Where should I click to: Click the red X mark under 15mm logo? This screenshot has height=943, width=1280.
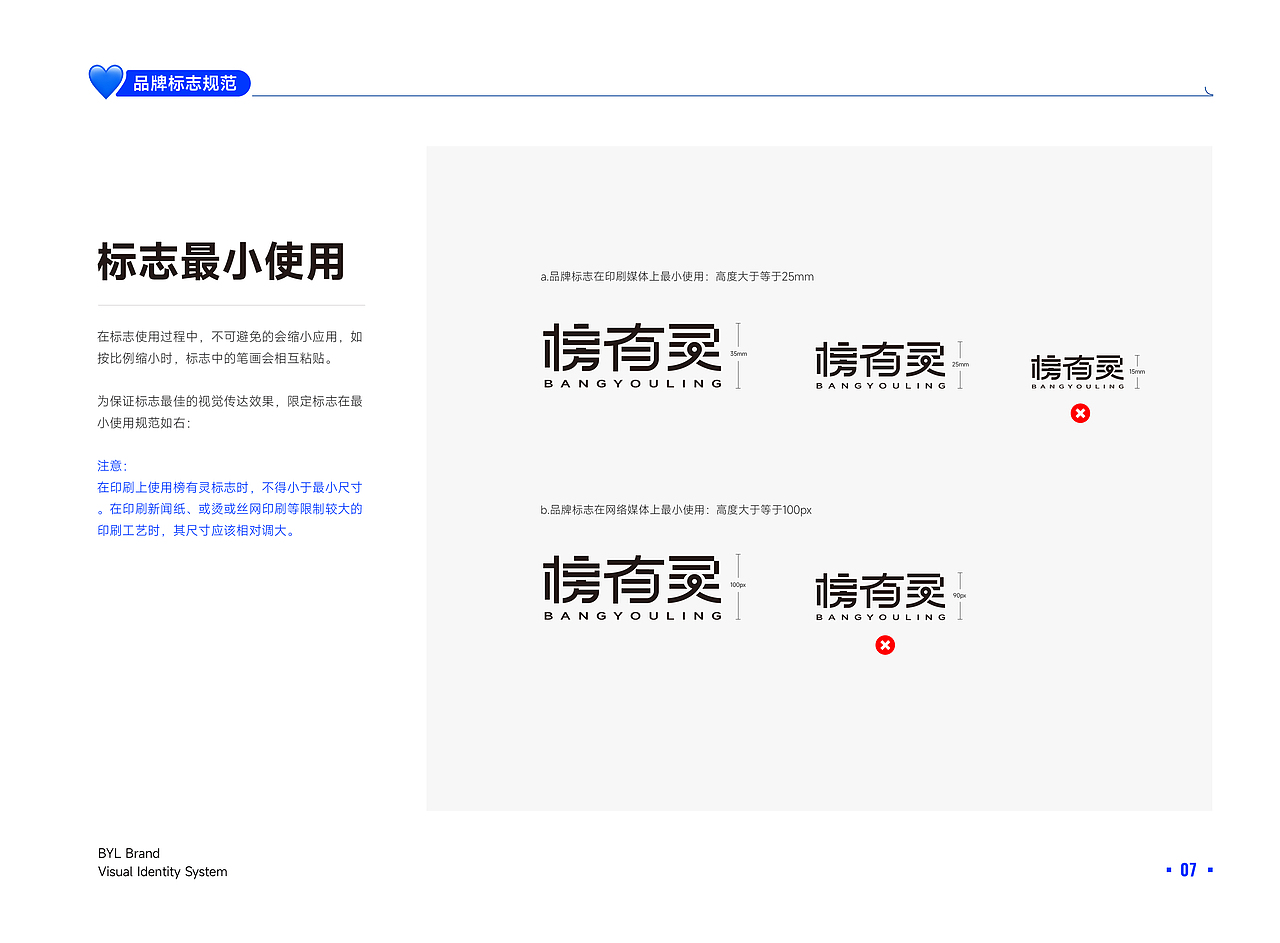[x=1080, y=412]
